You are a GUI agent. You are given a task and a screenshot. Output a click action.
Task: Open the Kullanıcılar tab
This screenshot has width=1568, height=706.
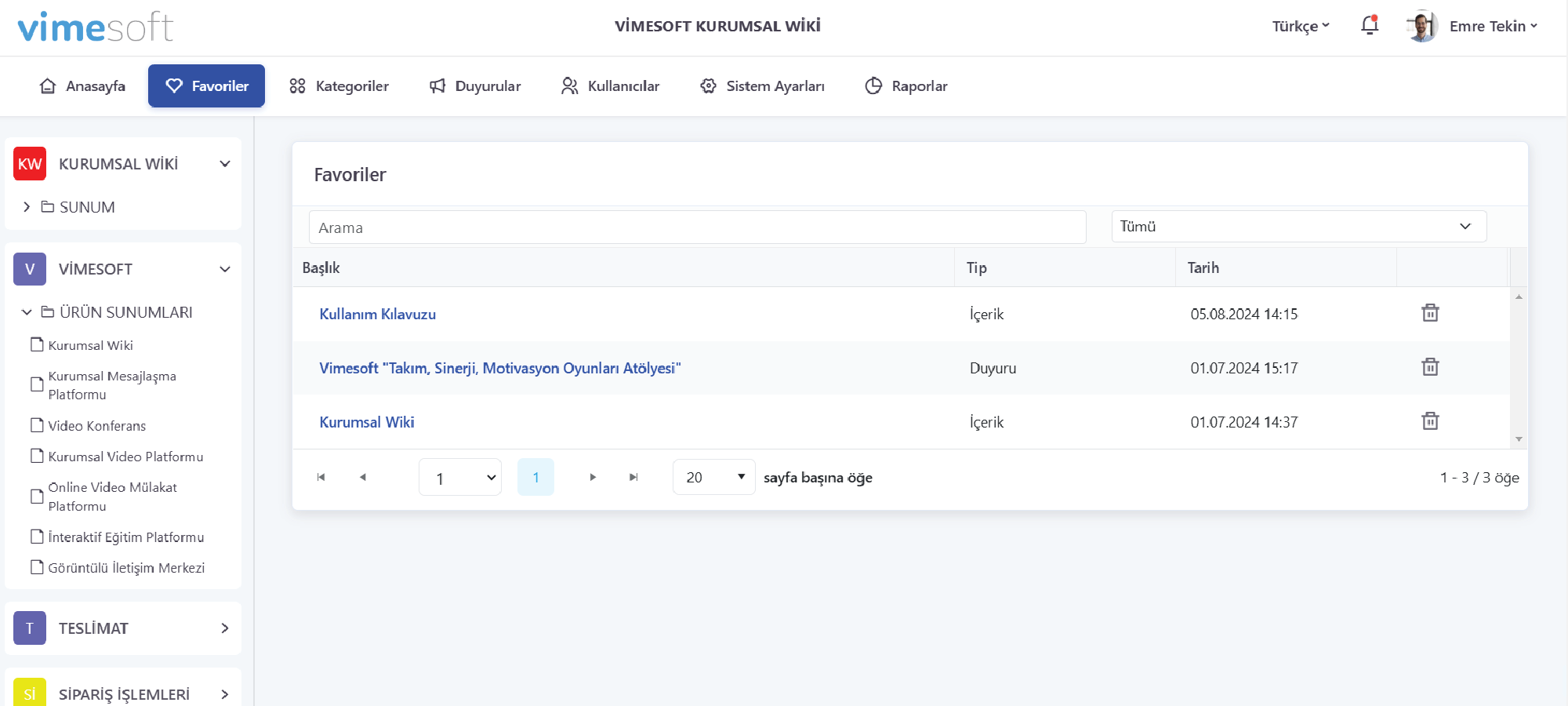coord(610,86)
